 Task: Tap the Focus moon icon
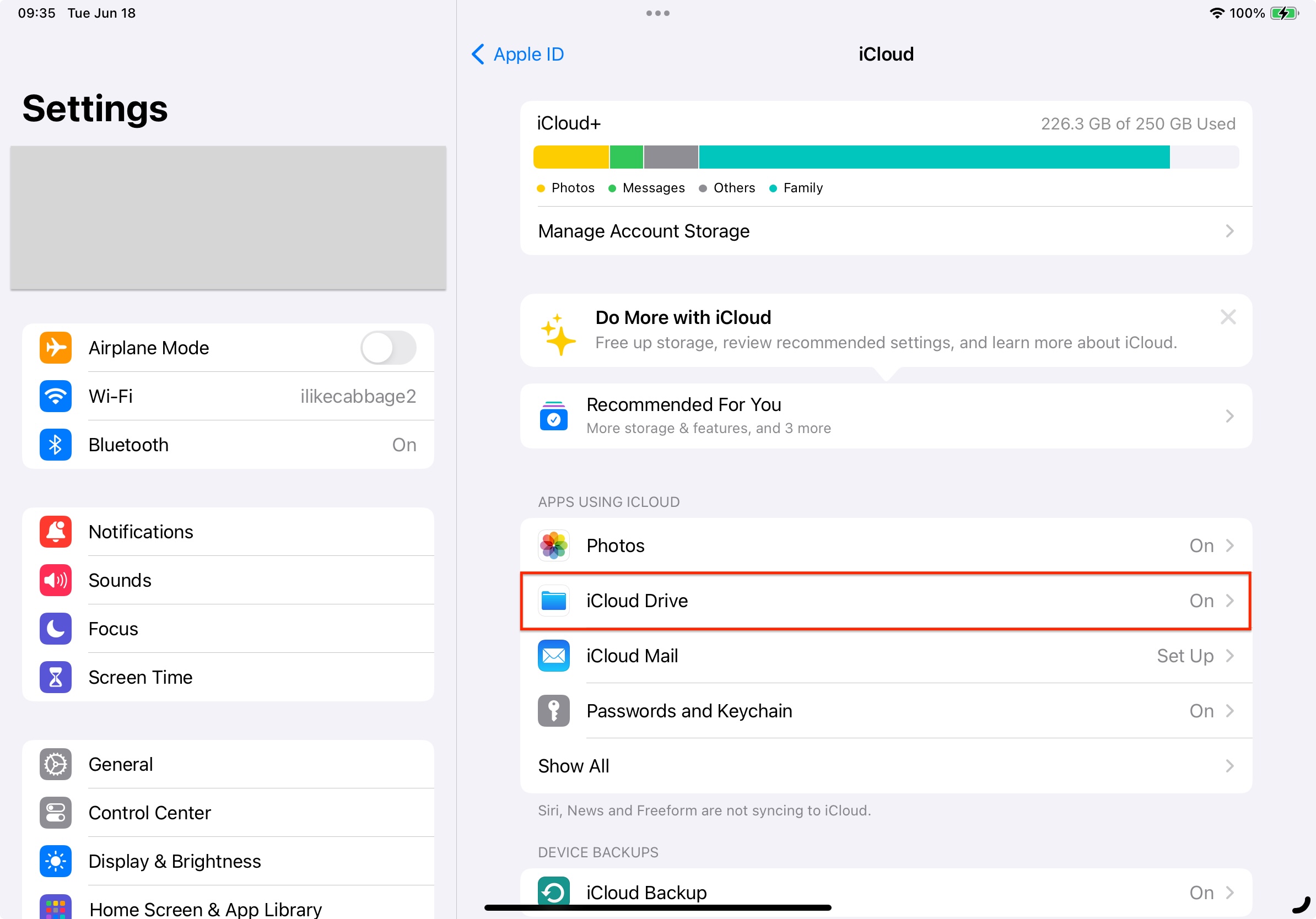click(56, 629)
